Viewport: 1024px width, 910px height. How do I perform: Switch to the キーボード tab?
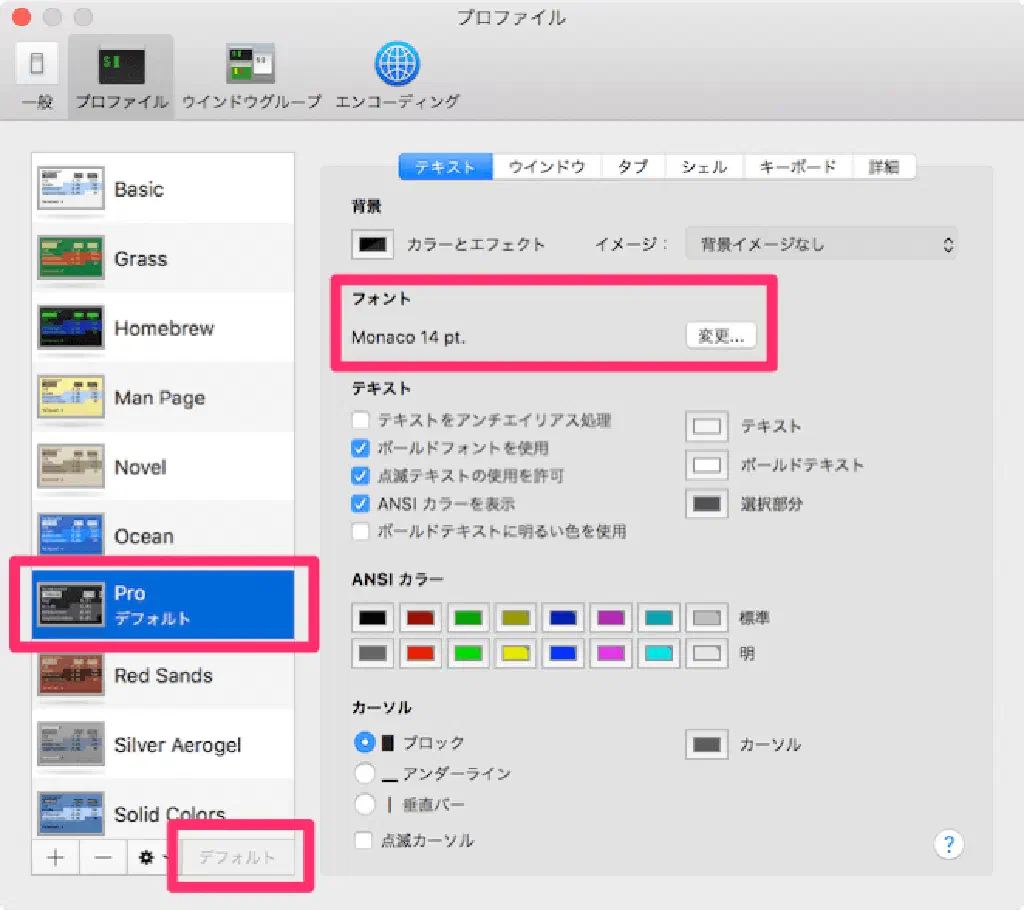click(797, 167)
